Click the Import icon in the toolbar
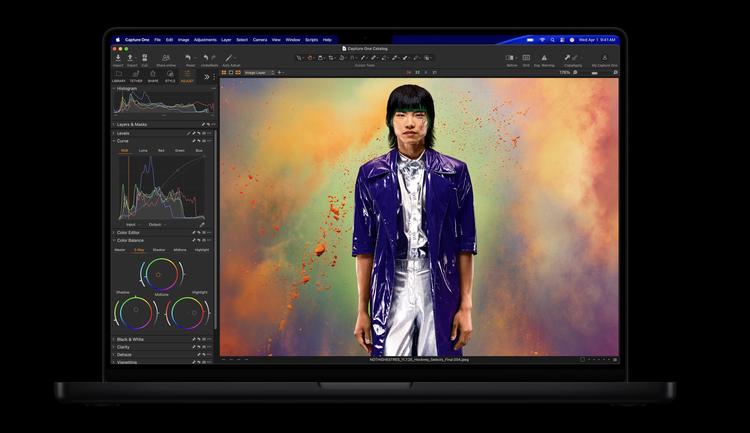The width and height of the screenshot is (750, 433). pos(118,58)
